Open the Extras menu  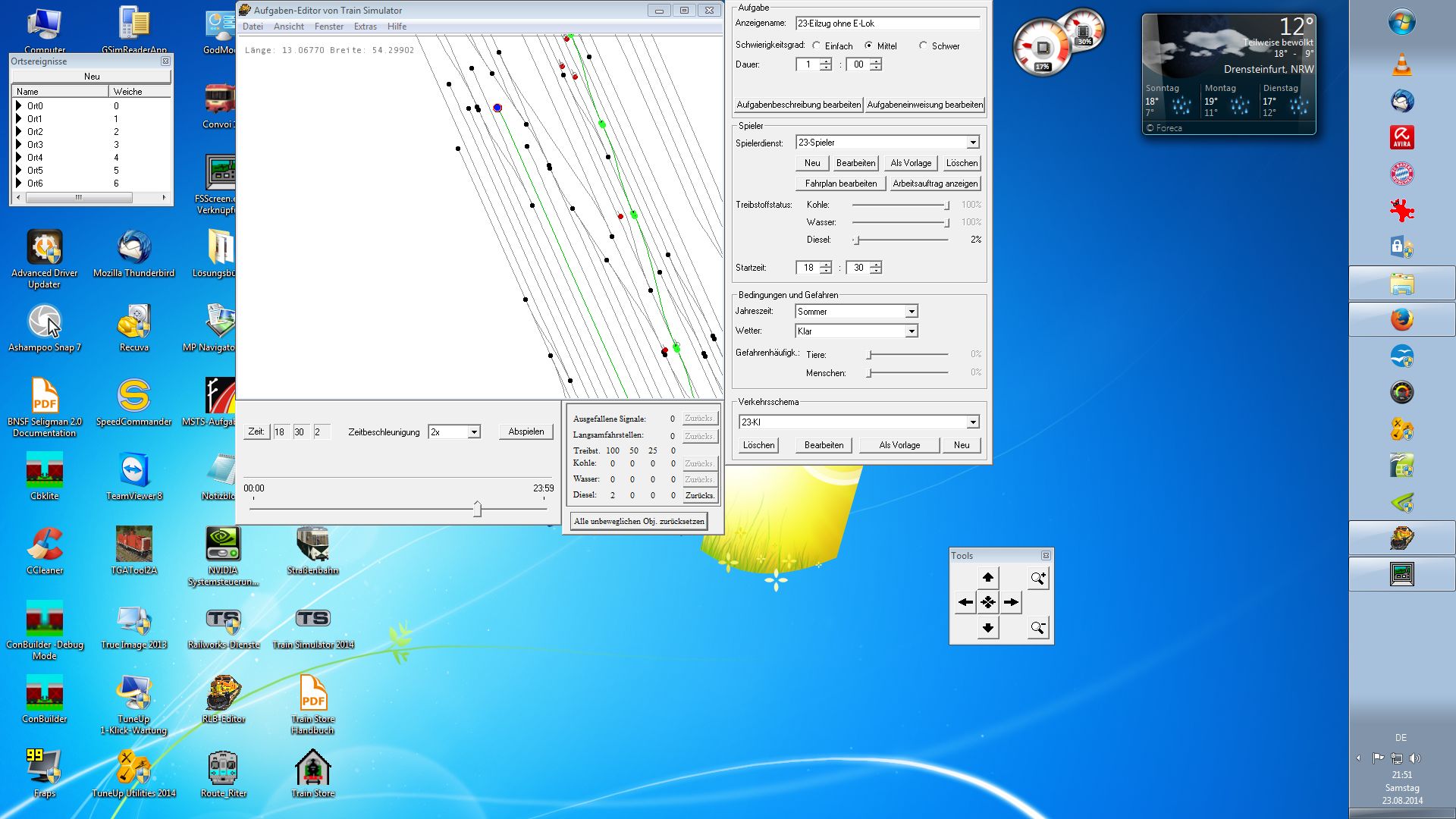[365, 27]
